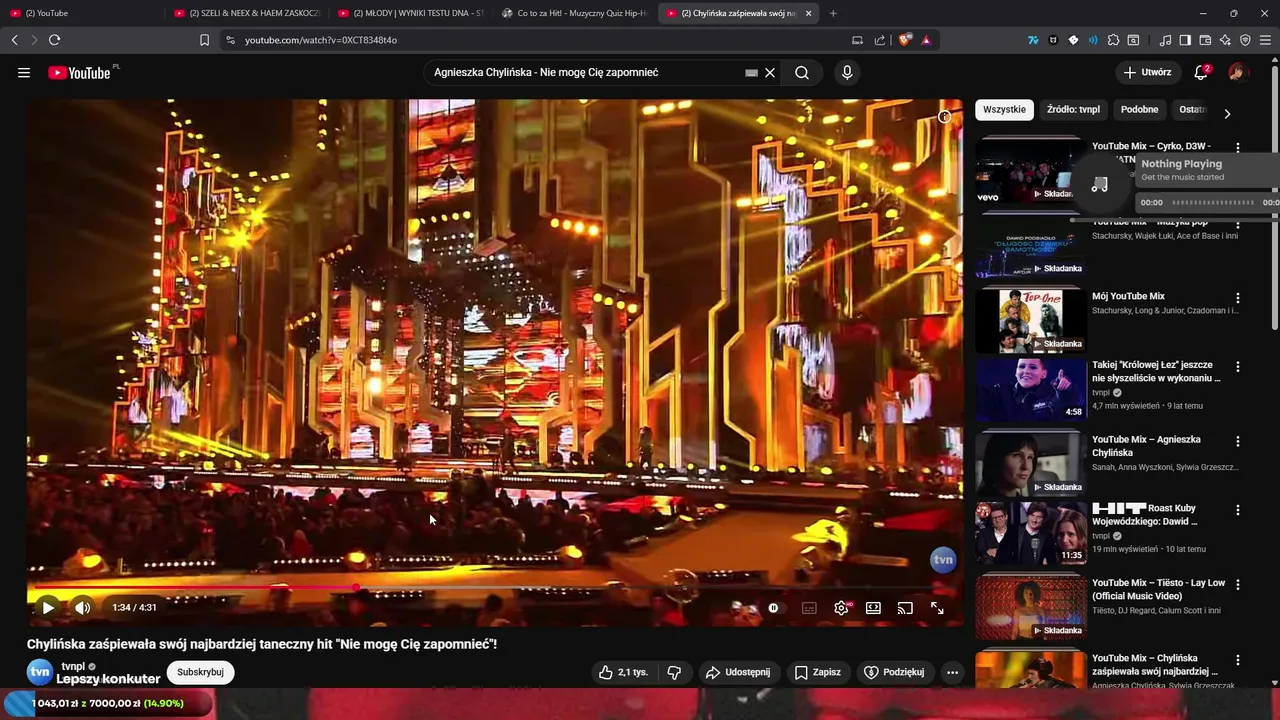Select the Źródło: tvnpl filter chip
This screenshot has height=720, width=1280.
click(x=1073, y=109)
